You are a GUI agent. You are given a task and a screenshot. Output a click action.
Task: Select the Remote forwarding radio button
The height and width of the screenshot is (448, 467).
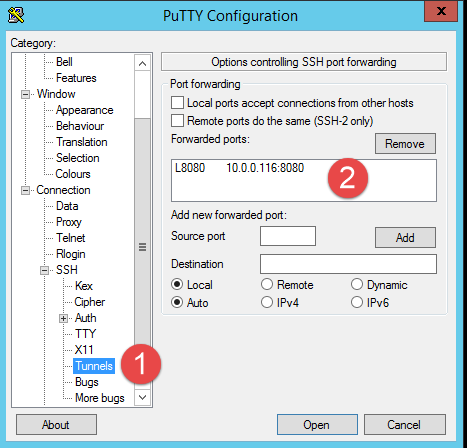(267, 285)
